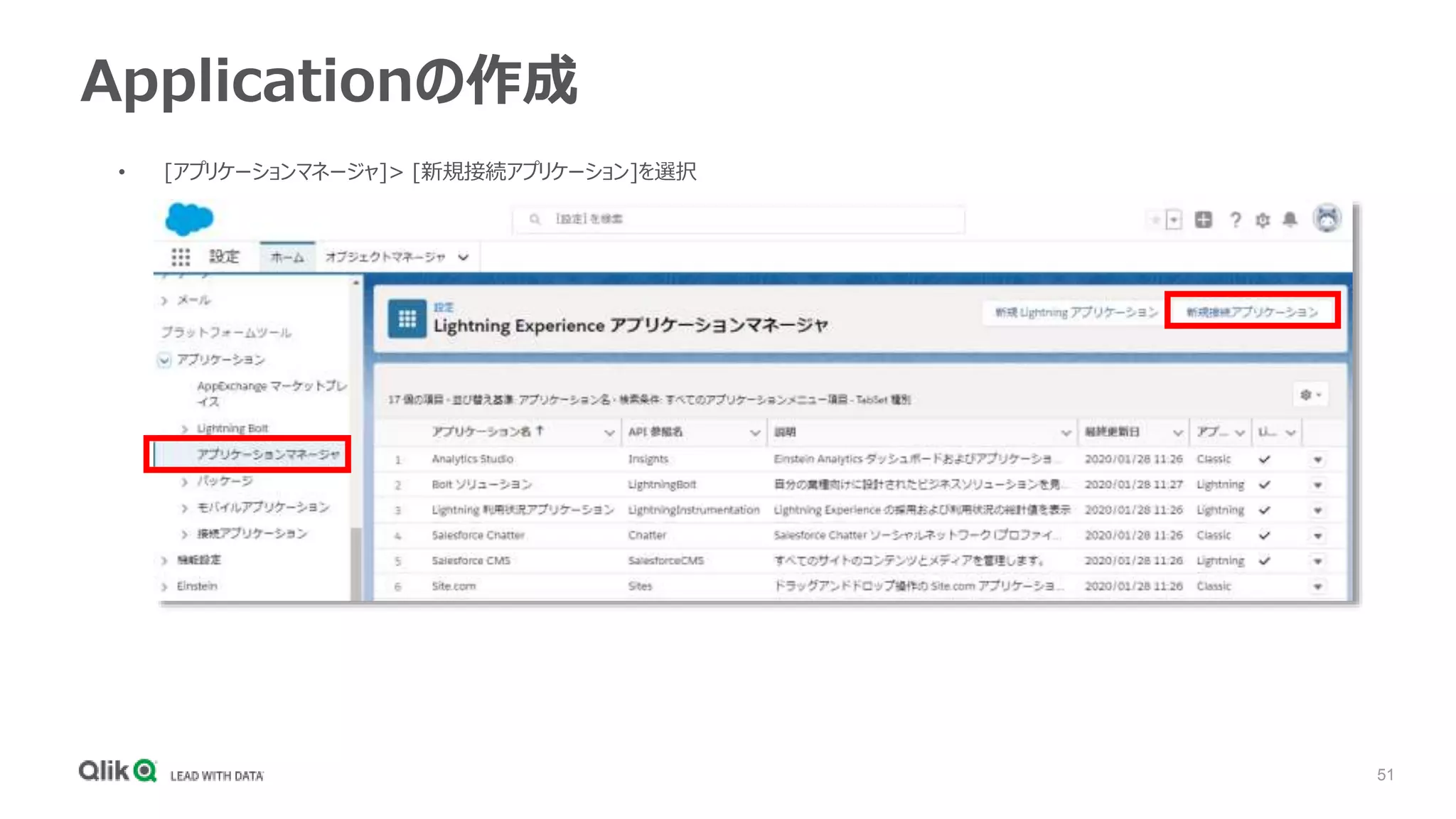1456x819 pixels.
Task: Expand the モバイルアプリケーション sidebar node
Action: (x=185, y=508)
